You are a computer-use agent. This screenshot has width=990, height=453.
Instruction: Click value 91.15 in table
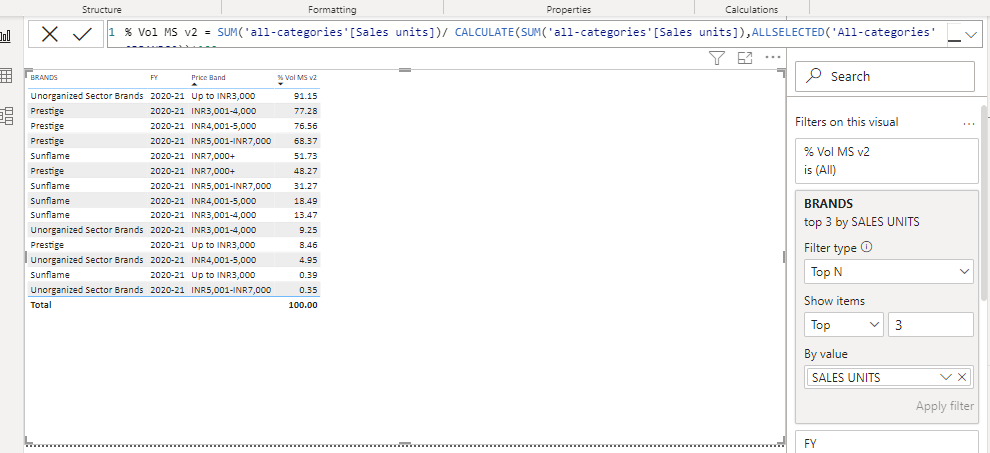(306, 96)
